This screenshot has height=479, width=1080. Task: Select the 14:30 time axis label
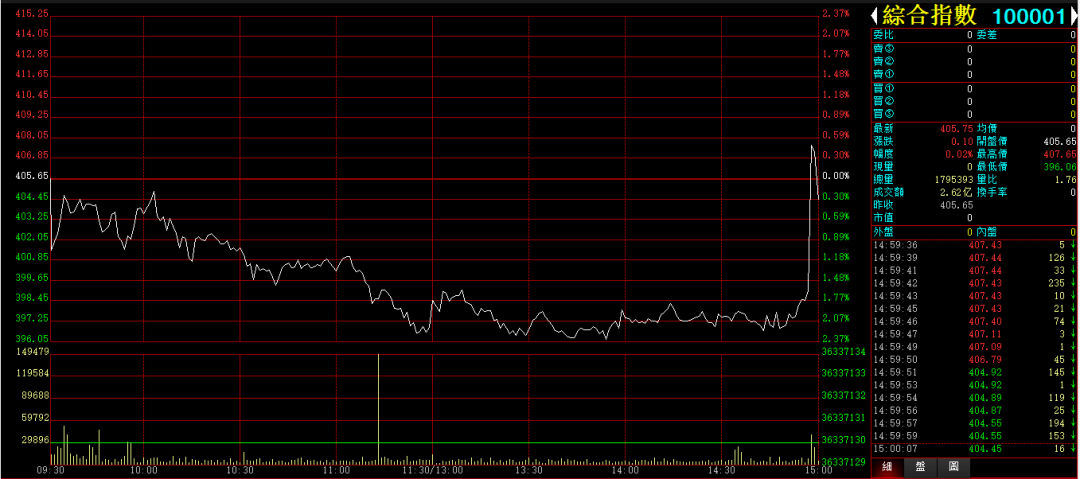click(721, 470)
